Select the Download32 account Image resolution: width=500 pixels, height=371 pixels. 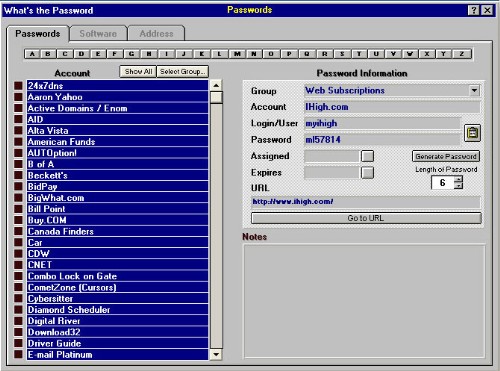(x=117, y=332)
